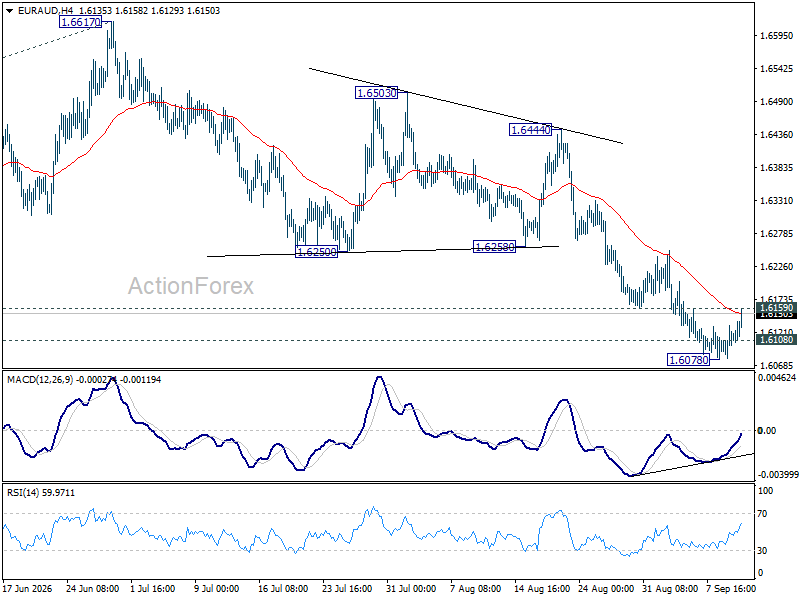Click the 1.61080 price axis marker
800x600 pixels.
pos(776,339)
